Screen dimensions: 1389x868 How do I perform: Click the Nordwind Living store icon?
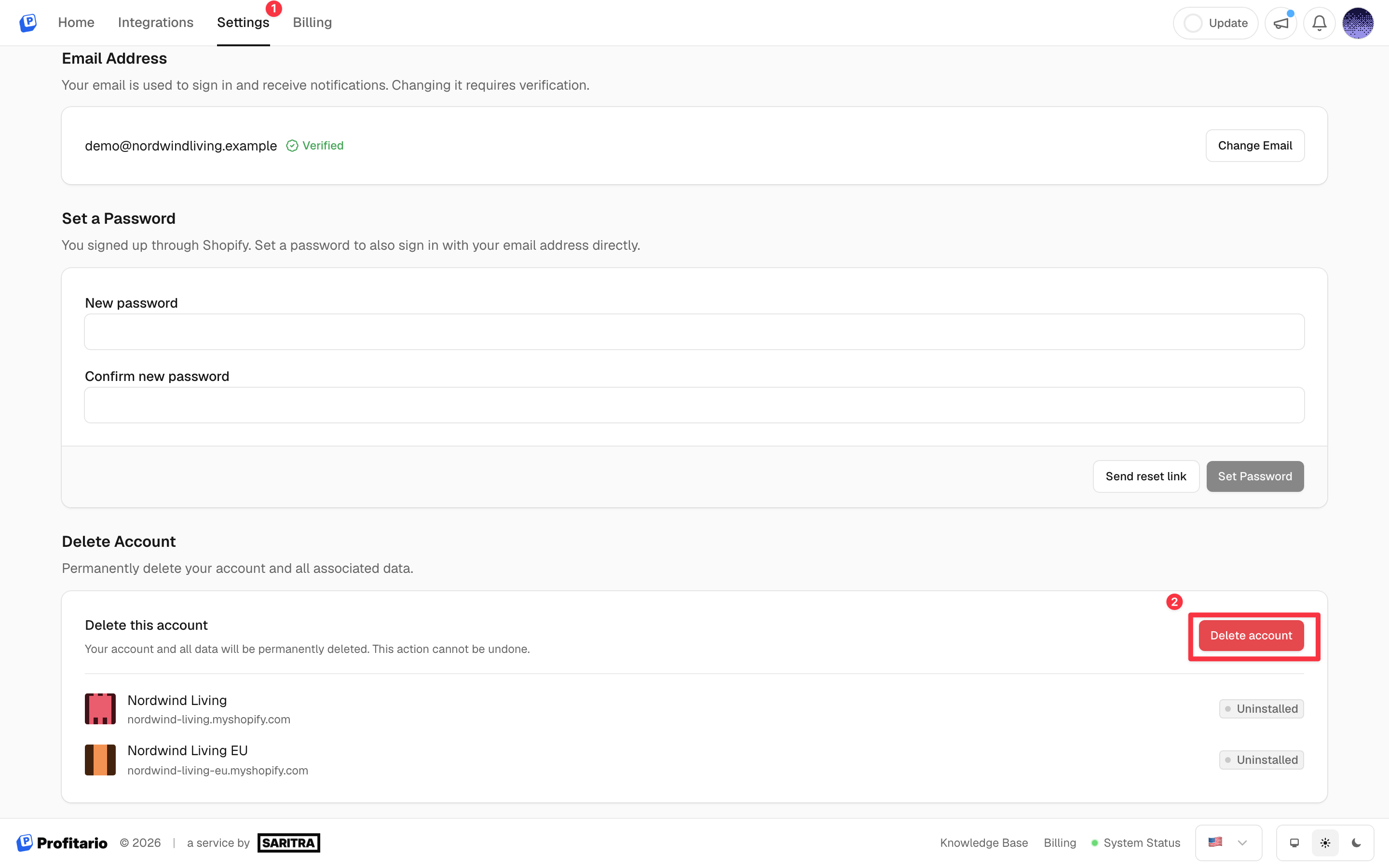tap(100, 709)
